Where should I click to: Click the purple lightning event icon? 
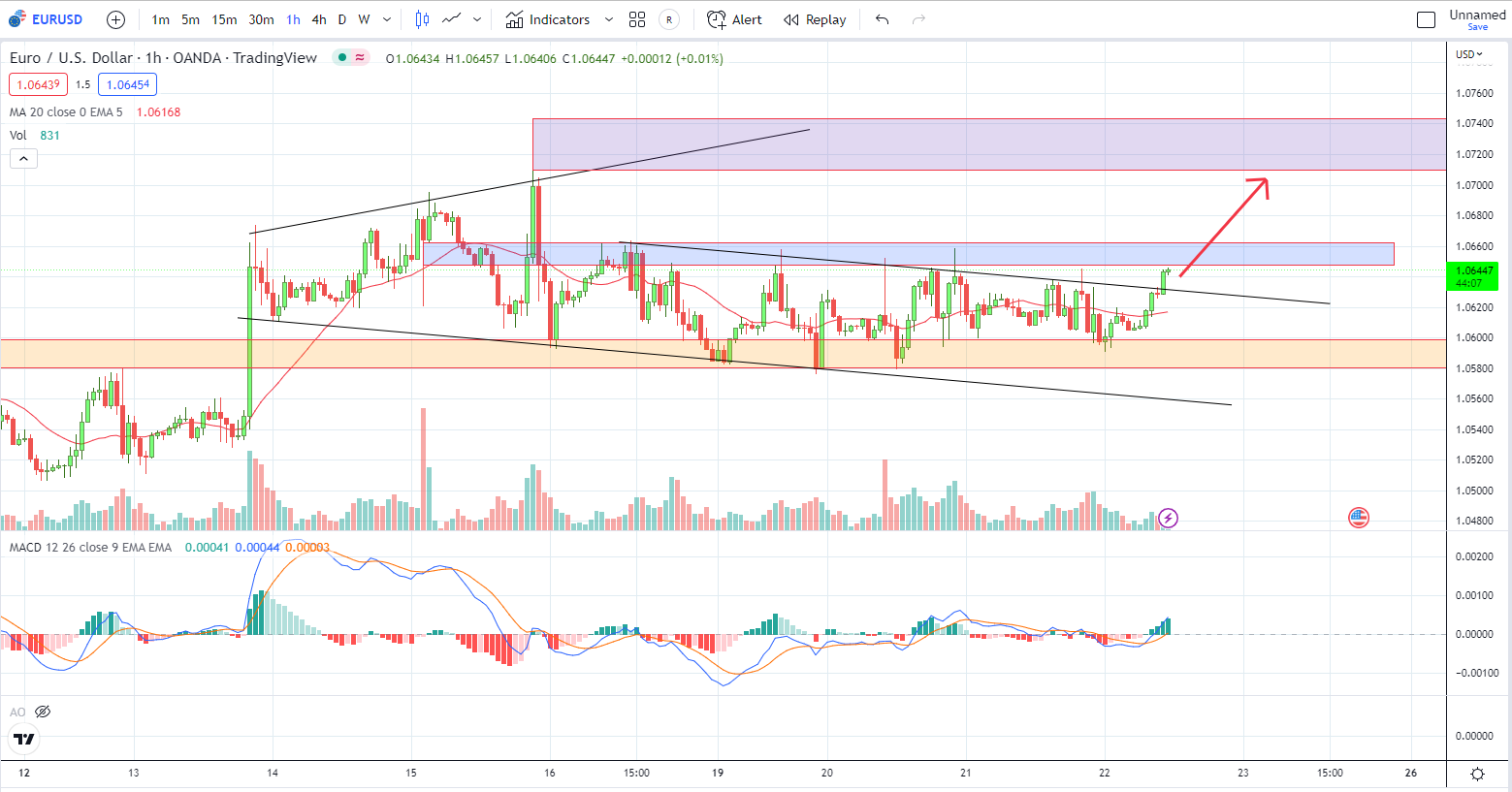tap(1168, 518)
